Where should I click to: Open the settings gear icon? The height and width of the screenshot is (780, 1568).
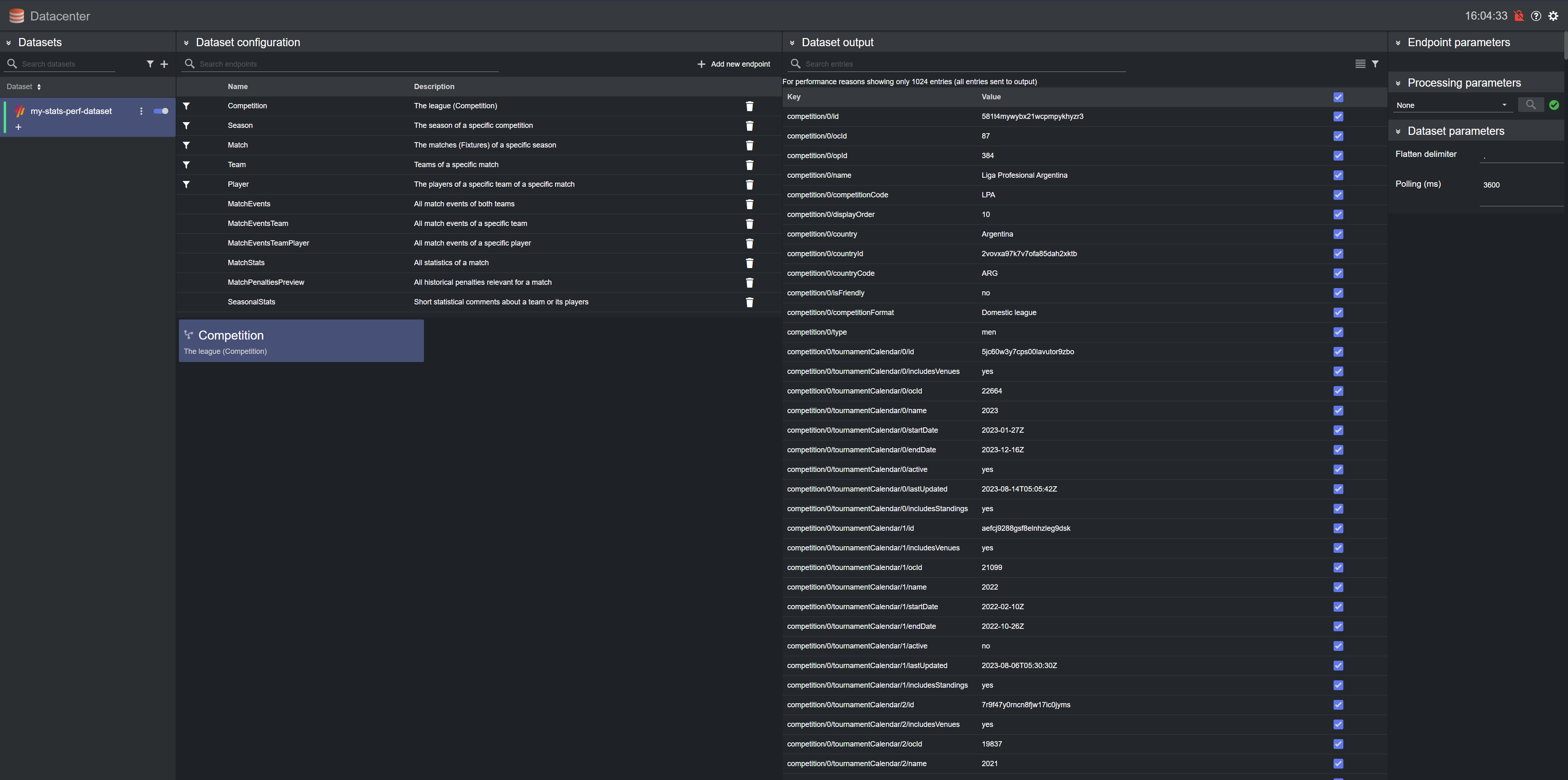point(1553,16)
